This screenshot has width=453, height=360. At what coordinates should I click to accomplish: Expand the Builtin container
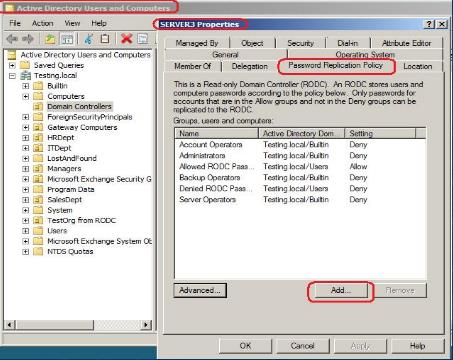[x=26, y=86]
